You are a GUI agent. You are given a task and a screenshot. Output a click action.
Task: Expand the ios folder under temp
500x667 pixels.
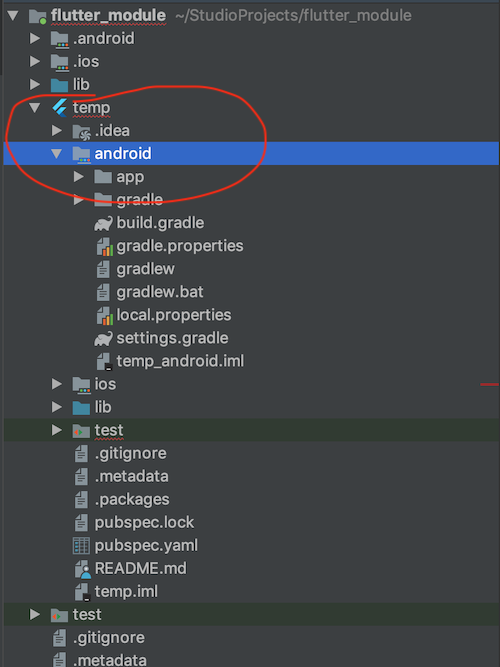coord(57,384)
